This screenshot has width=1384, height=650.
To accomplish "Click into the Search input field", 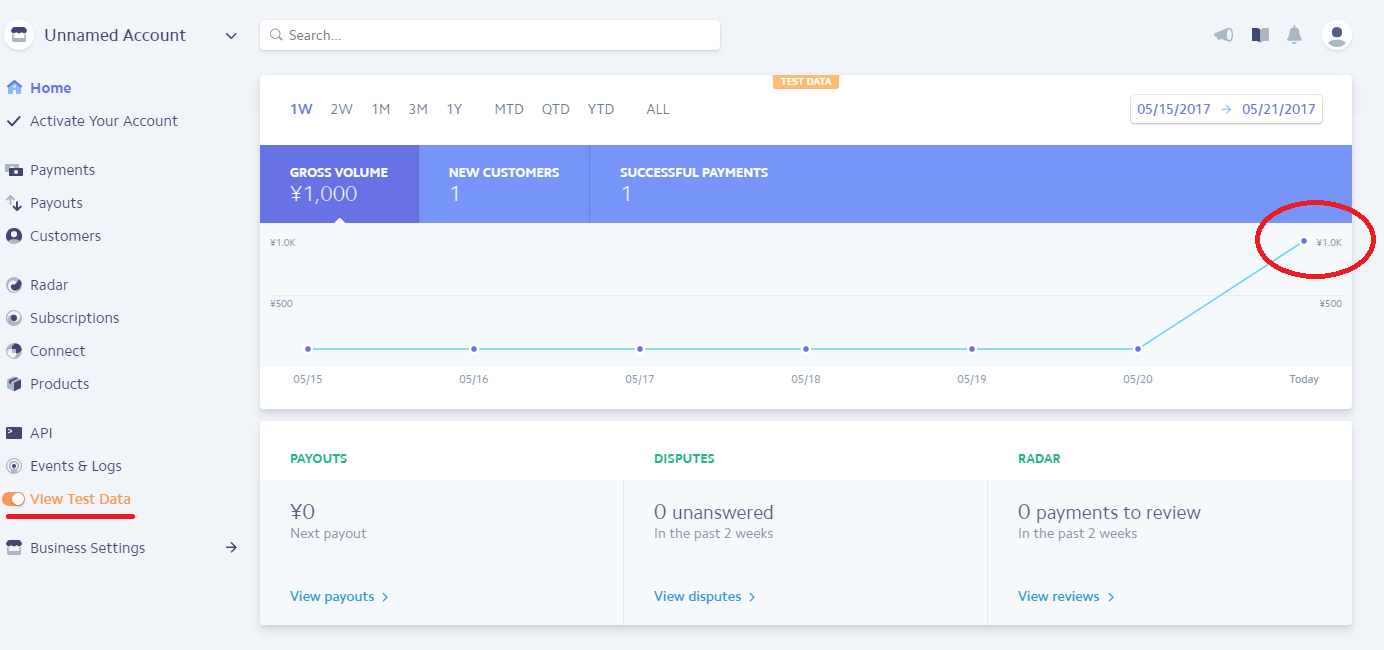I will tap(490, 35).
